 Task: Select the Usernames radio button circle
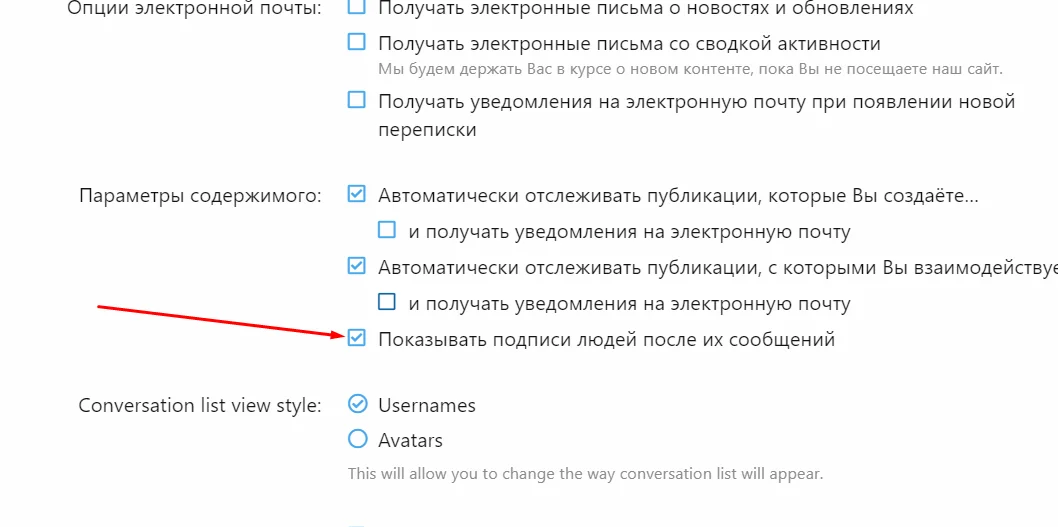[x=357, y=404]
